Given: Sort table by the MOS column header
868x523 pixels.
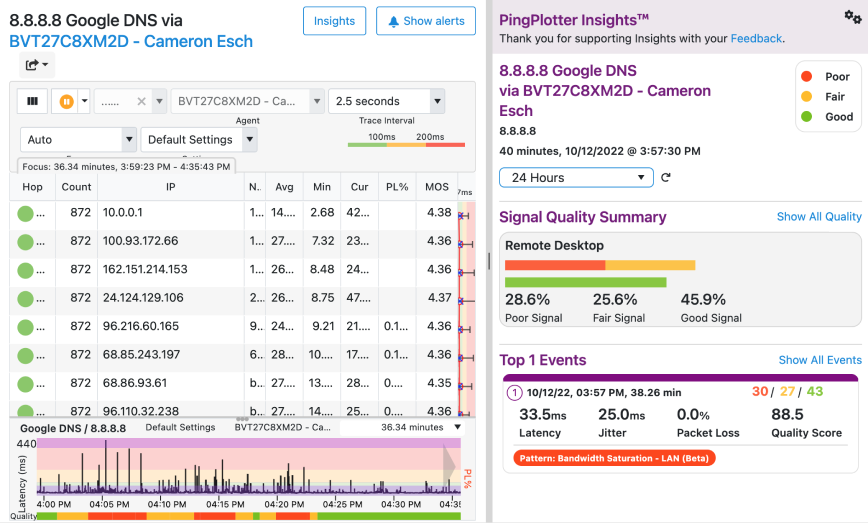Looking at the screenshot, I should (437, 187).
